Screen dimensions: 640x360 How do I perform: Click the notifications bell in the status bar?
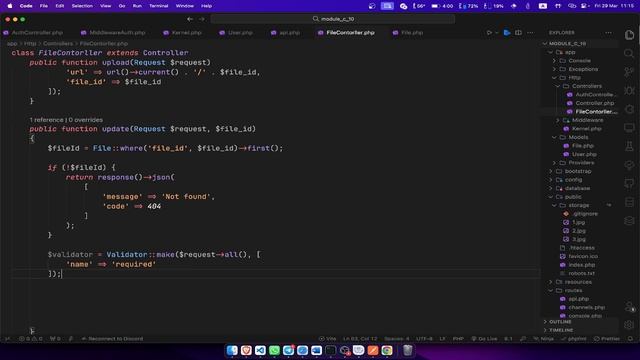tap(630, 339)
